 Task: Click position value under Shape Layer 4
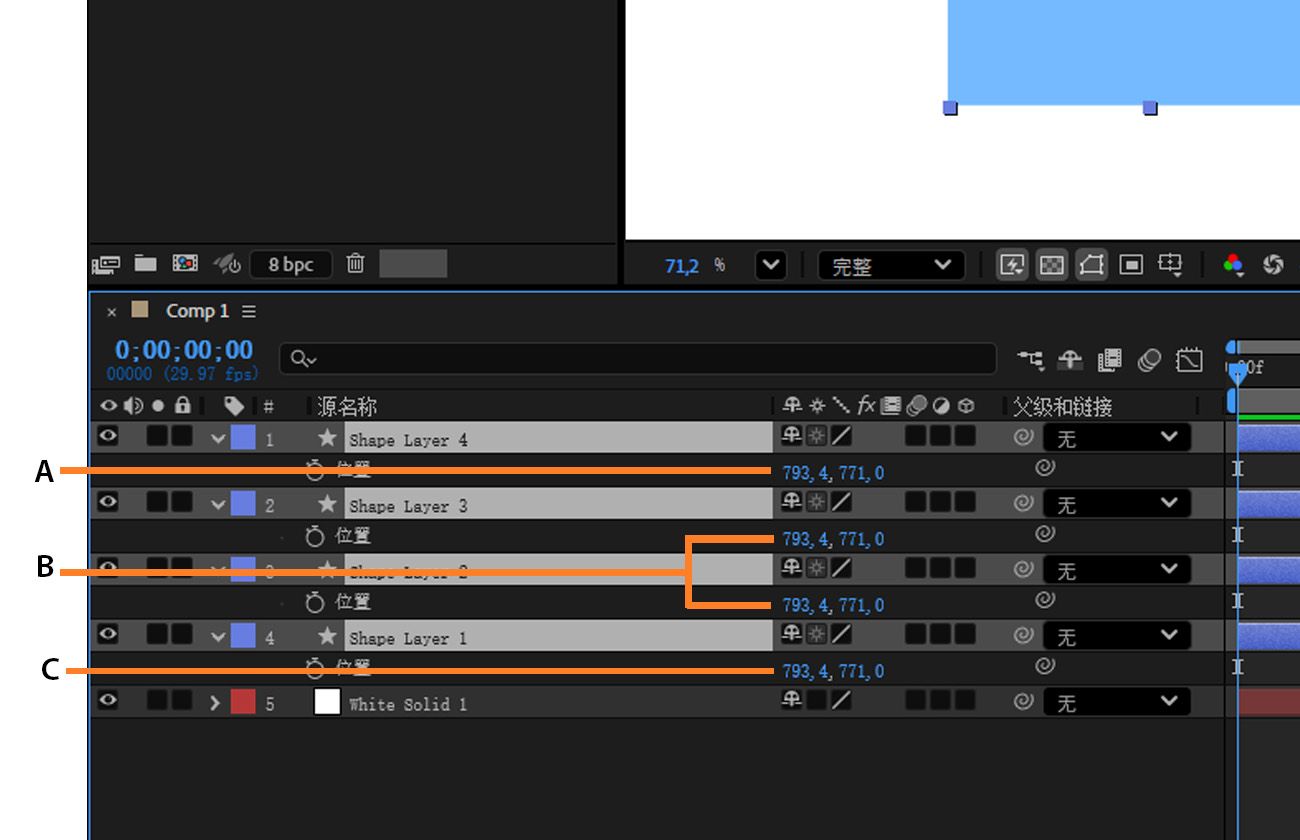click(833, 473)
